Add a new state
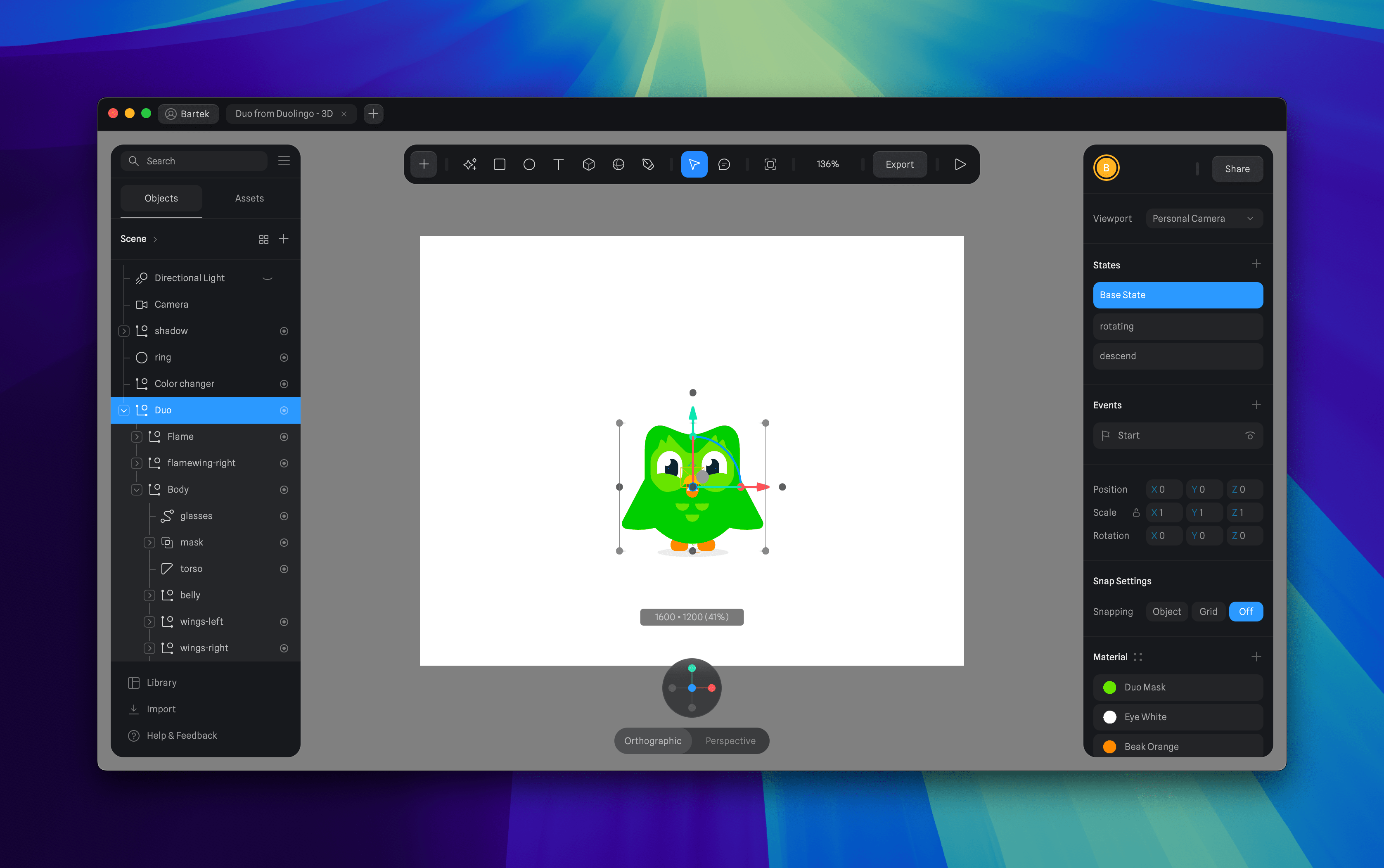 (1256, 264)
